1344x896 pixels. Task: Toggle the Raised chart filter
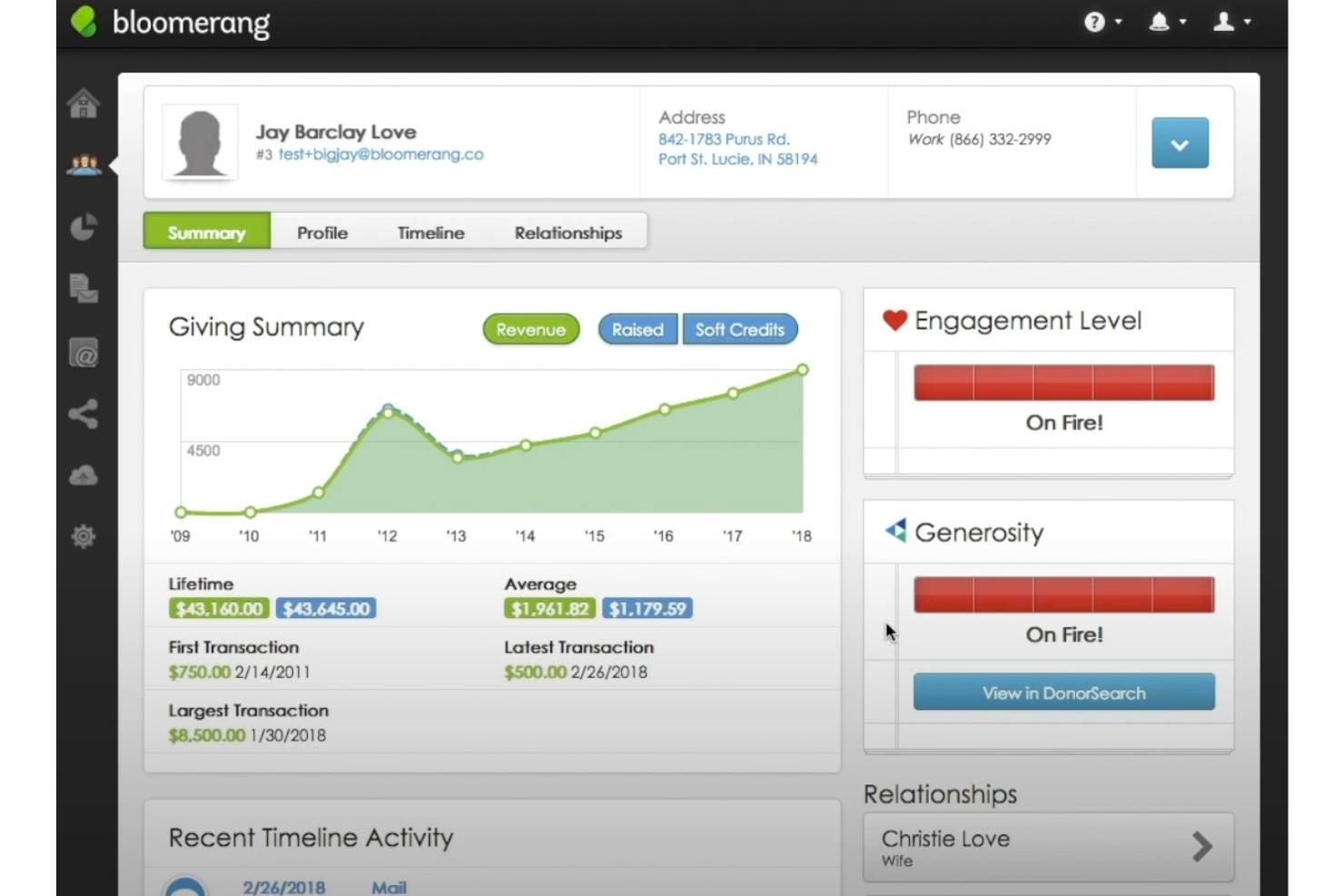coord(637,330)
